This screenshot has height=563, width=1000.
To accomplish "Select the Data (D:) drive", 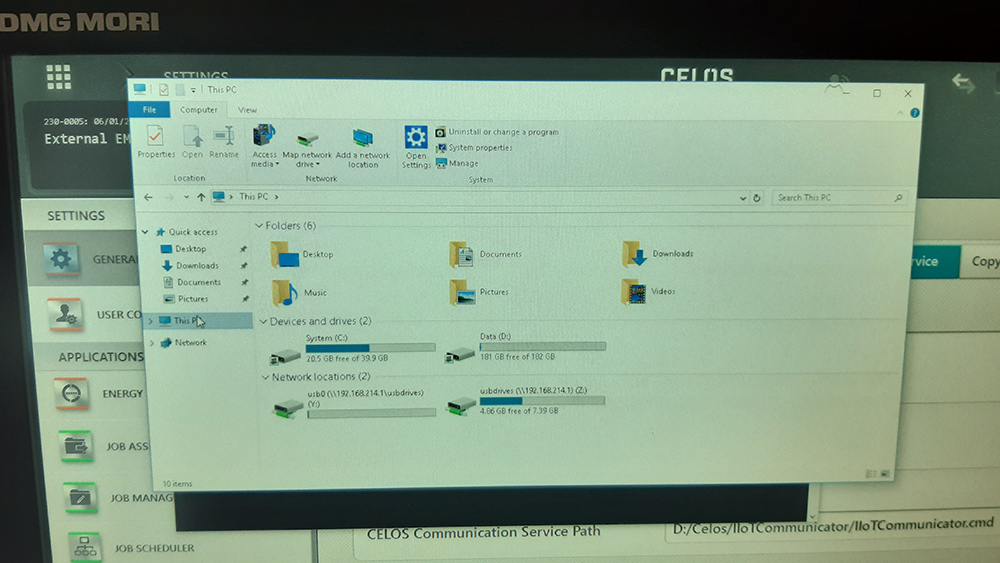I will click(526, 347).
